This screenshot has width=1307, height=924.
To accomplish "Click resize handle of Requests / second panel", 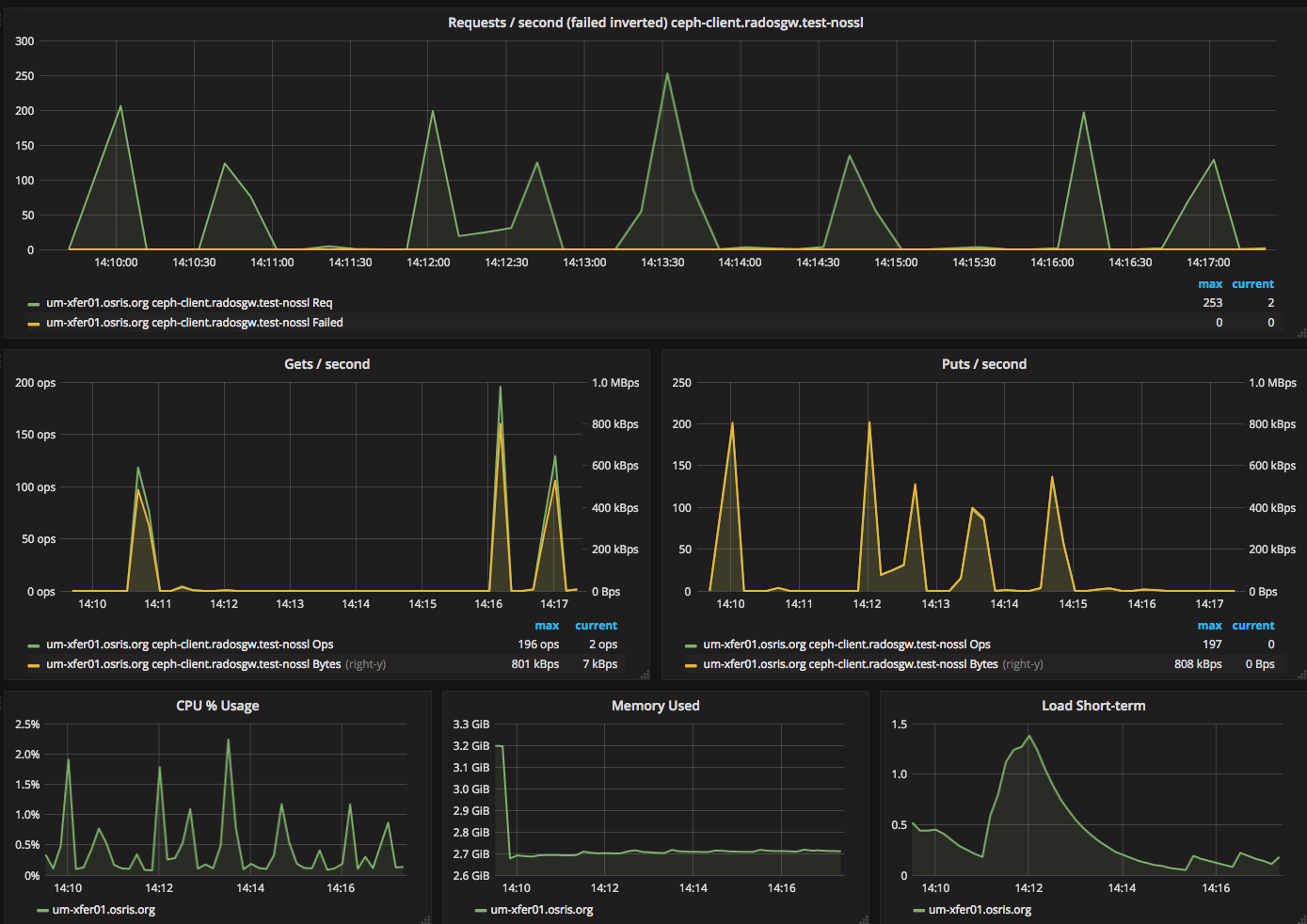I will [x=1301, y=333].
